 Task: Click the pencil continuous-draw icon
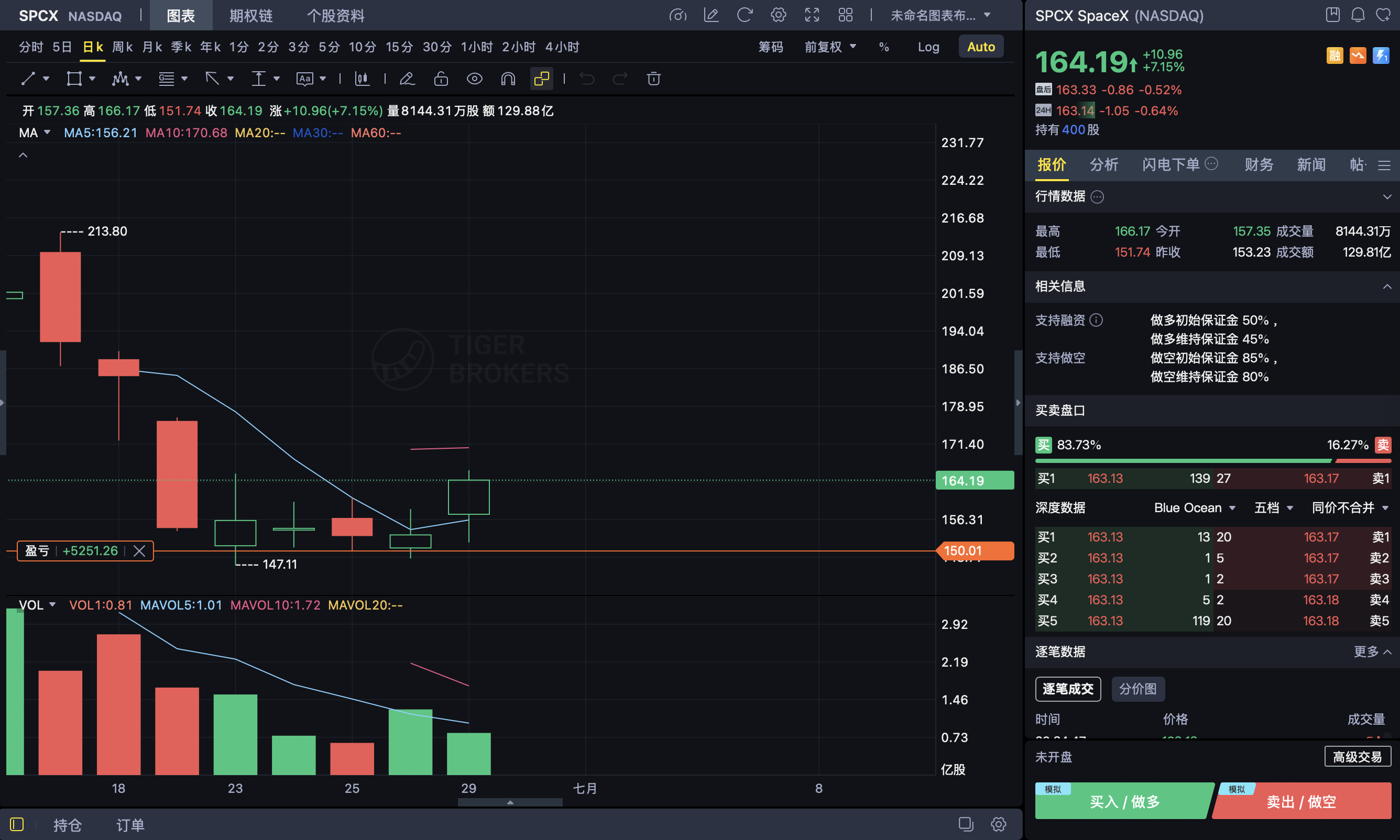click(407, 79)
